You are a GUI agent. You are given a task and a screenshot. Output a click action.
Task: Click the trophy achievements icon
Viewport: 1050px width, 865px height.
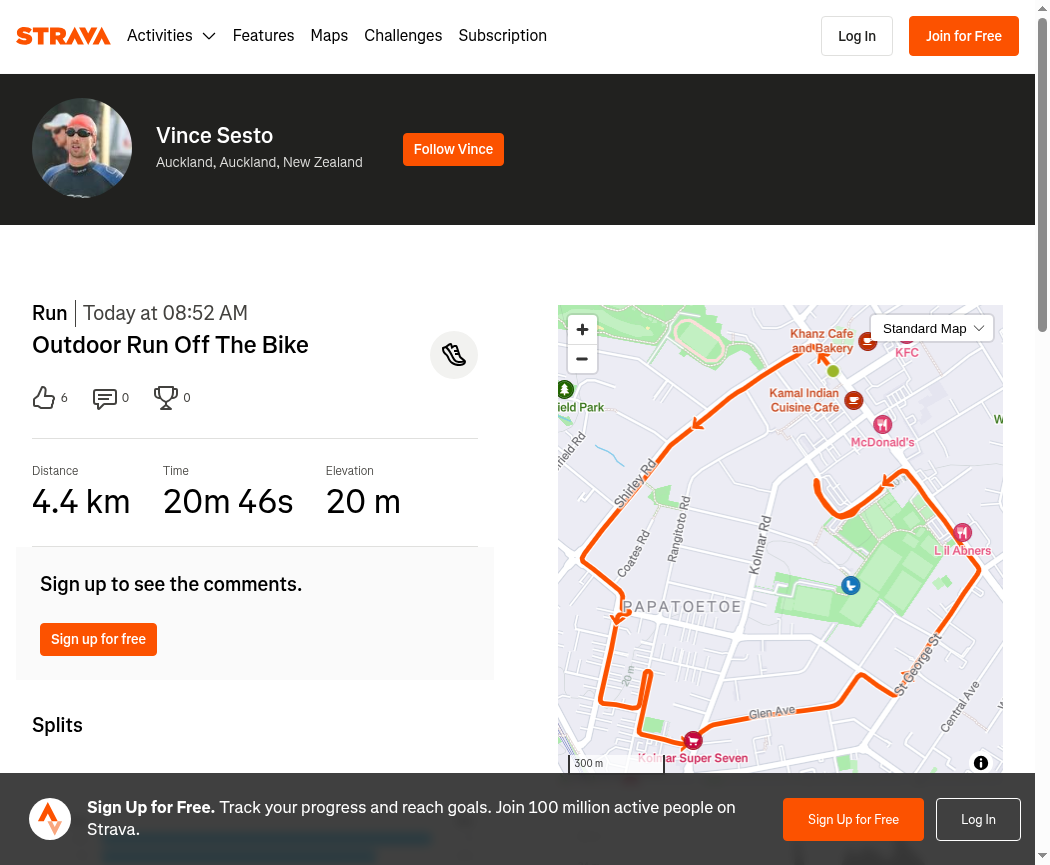pos(165,398)
